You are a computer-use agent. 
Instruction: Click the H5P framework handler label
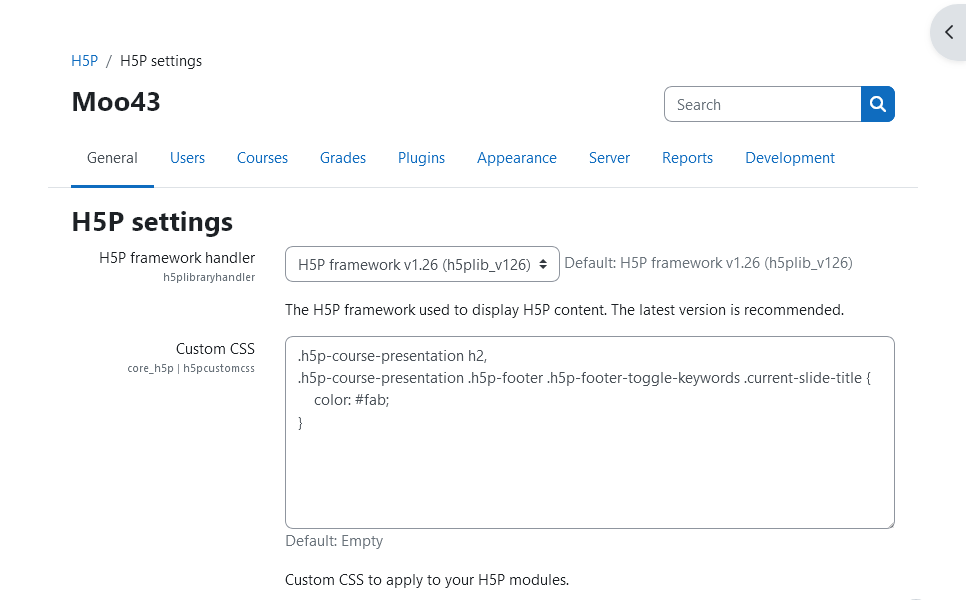click(x=177, y=257)
